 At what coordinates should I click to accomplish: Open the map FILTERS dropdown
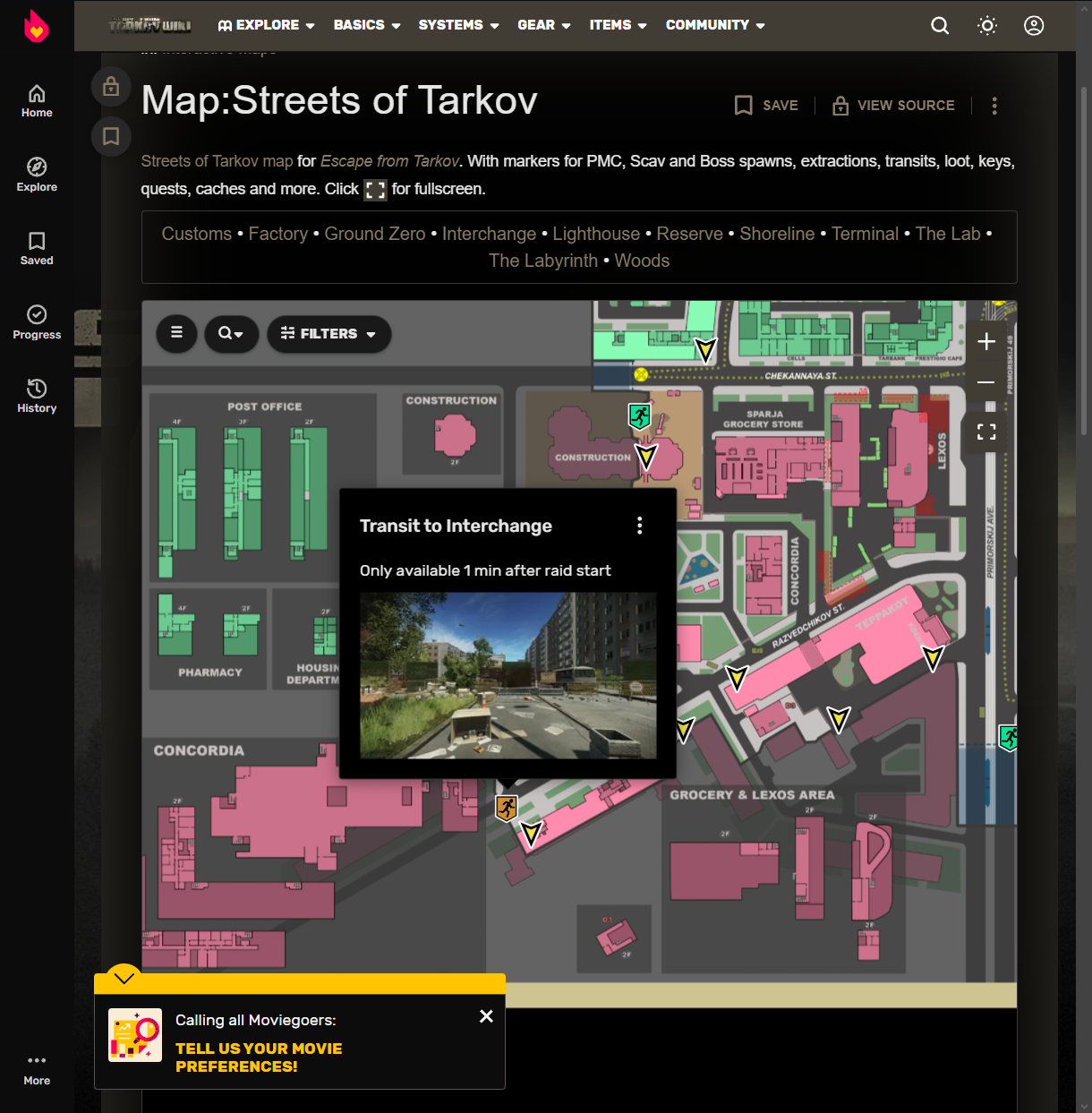pos(328,333)
